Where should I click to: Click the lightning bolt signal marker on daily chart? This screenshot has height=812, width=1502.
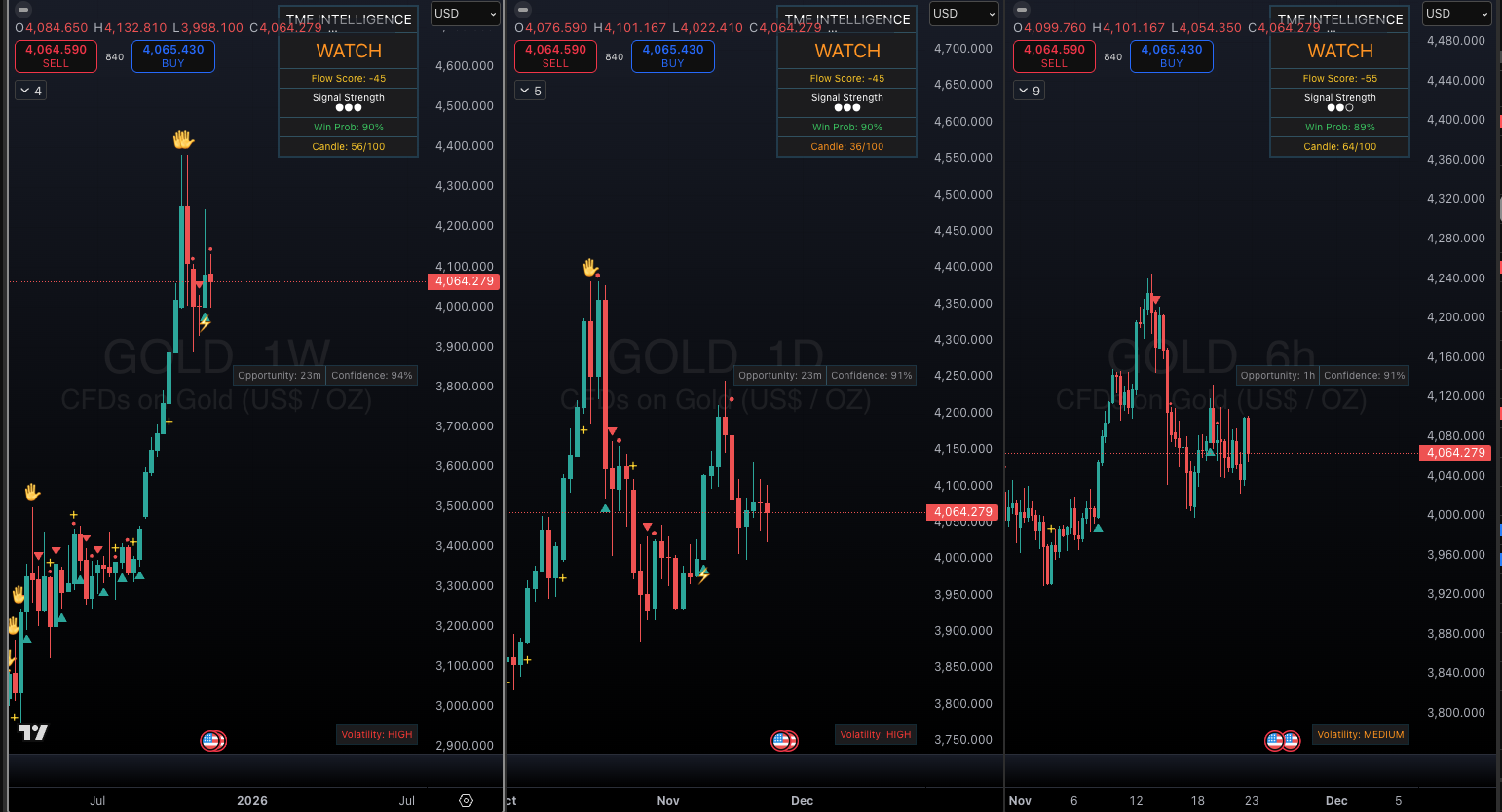702,577
